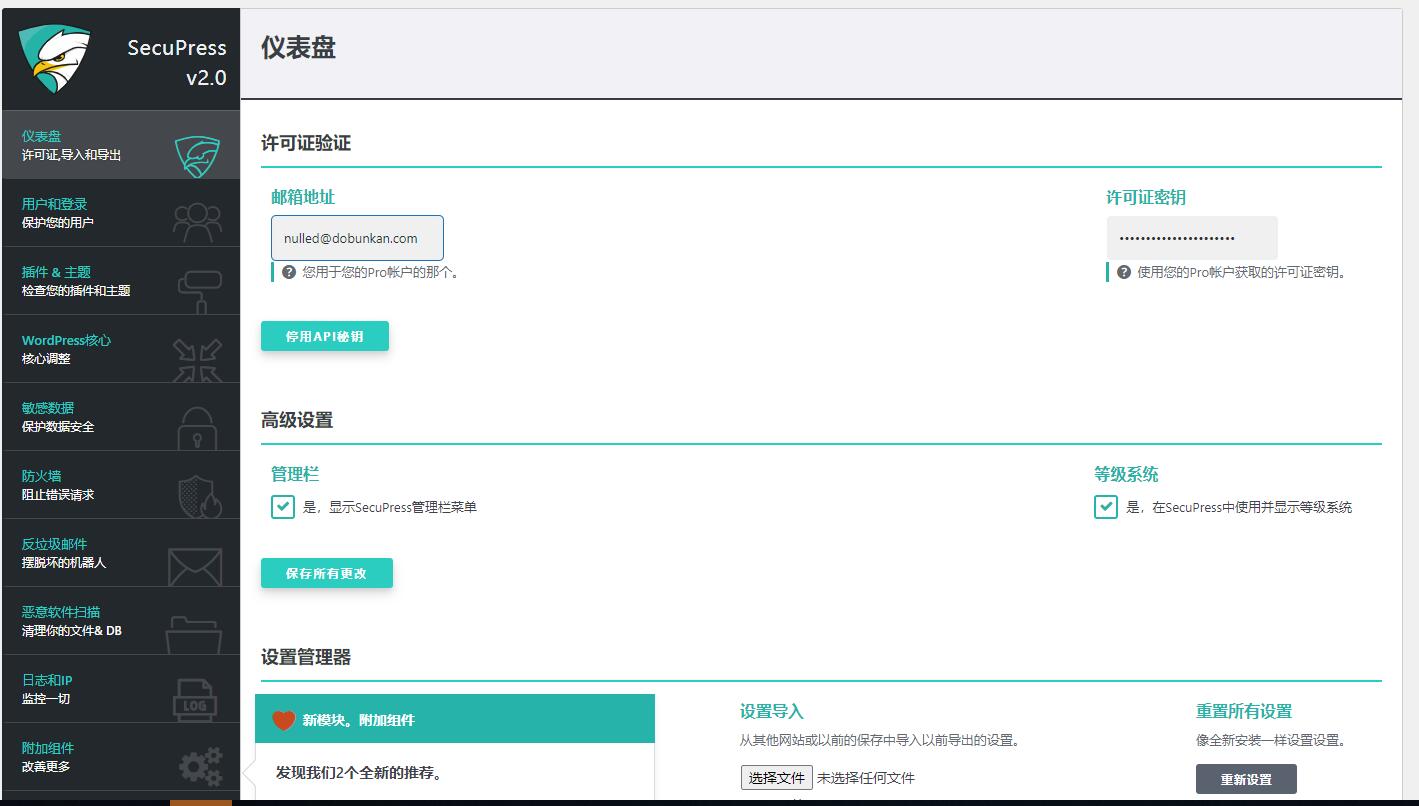The height and width of the screenshot is (806, 1419).
Task: Click the paint roller icon for plugins & themes
Action: [199, 291]
